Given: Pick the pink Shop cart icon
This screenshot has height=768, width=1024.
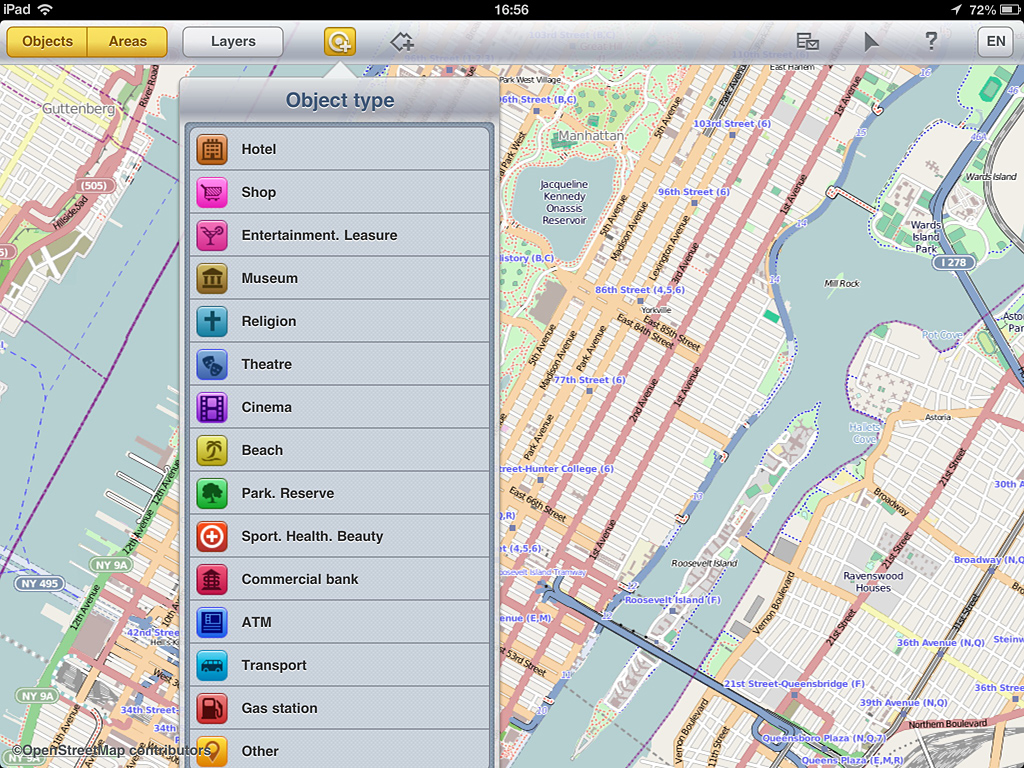Looking at the screenshot, I should click(212, 192).
